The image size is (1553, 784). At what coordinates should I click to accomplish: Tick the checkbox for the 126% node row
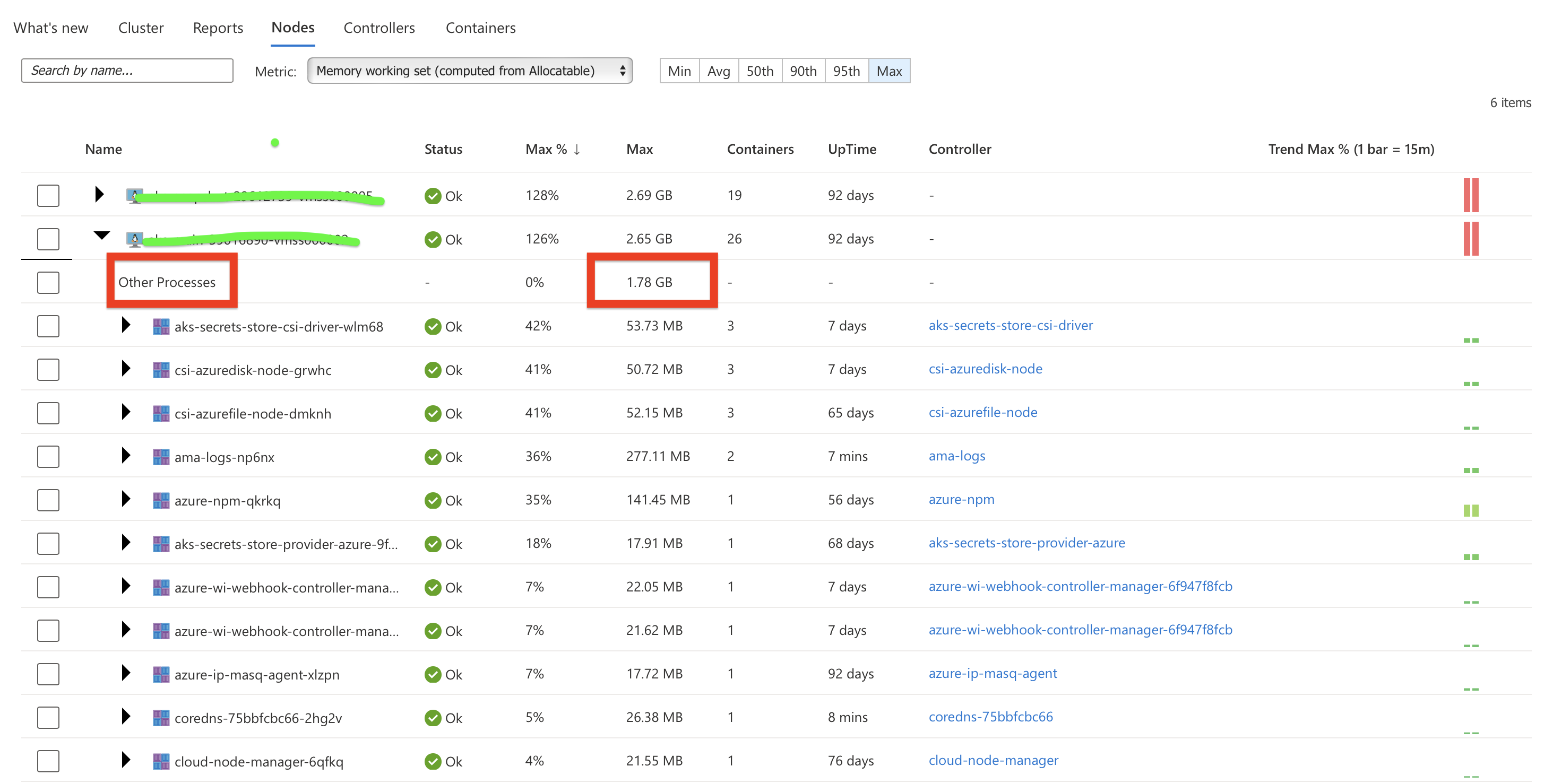[x=48, y=239]
